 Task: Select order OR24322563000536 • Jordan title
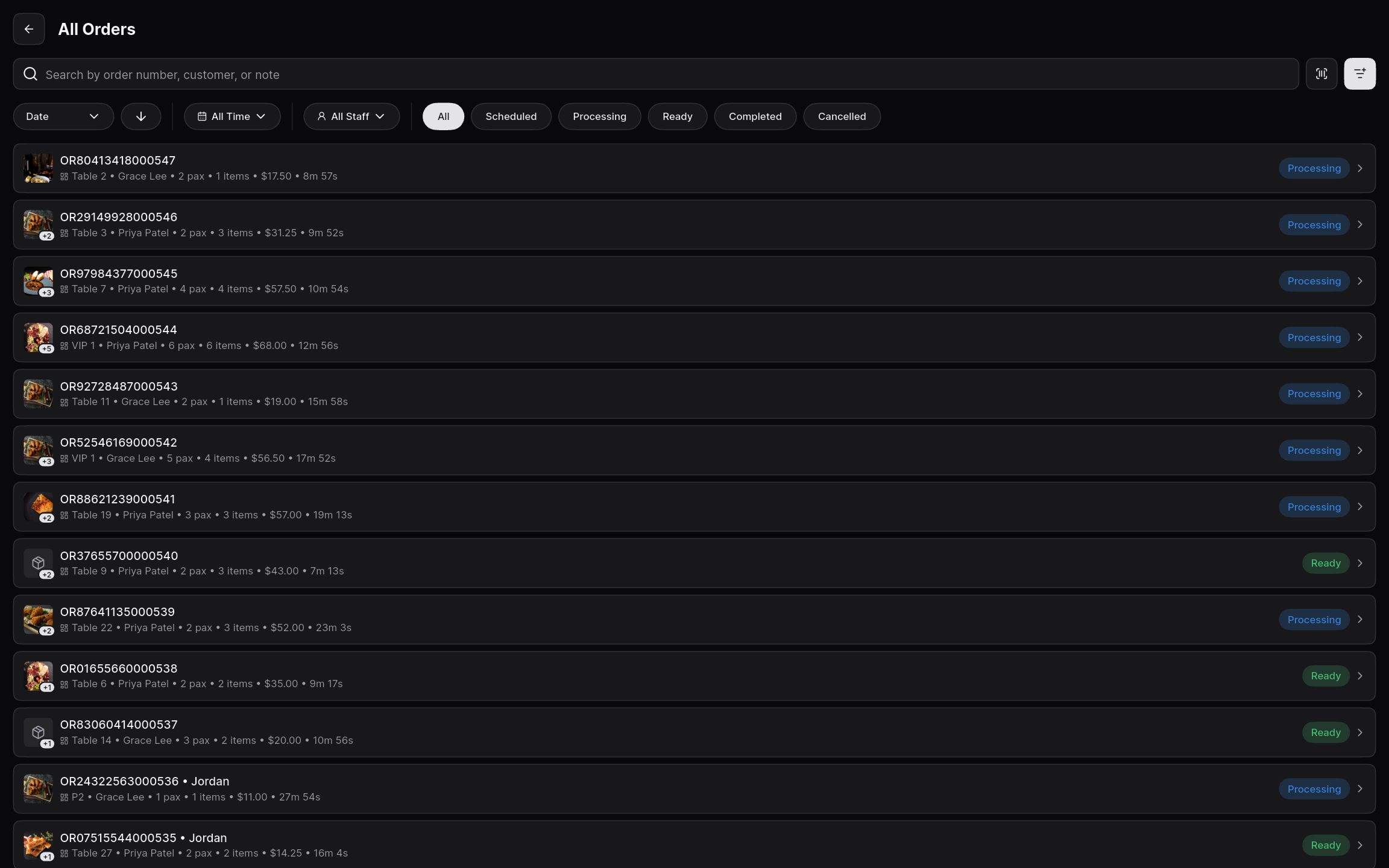[x=145, y=781]
